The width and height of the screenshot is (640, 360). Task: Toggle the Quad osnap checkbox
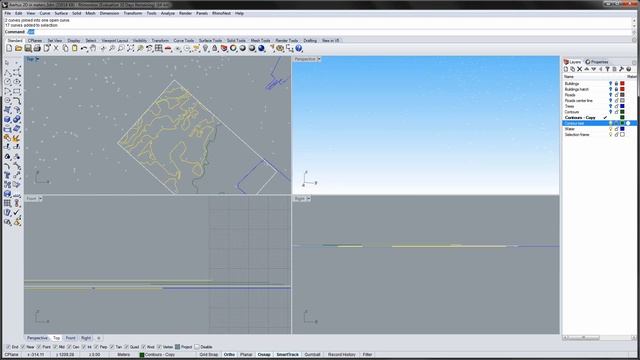click(126, 347)
